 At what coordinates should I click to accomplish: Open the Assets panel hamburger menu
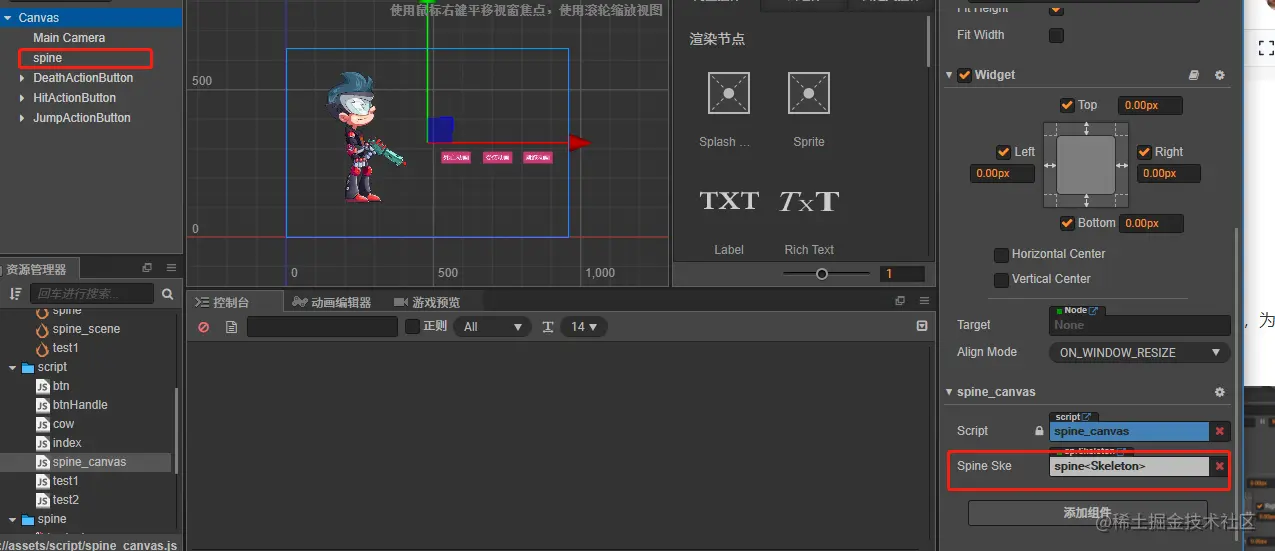coord(171,268)
